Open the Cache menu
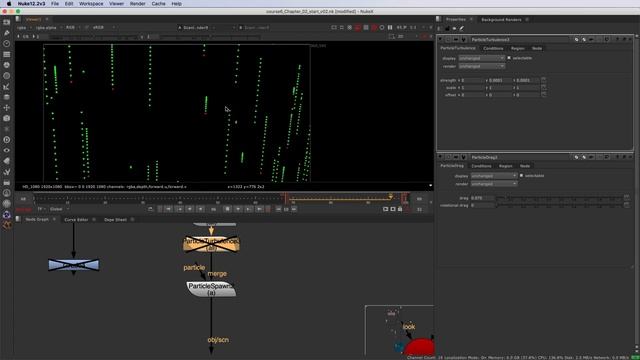 coord(158,4)
